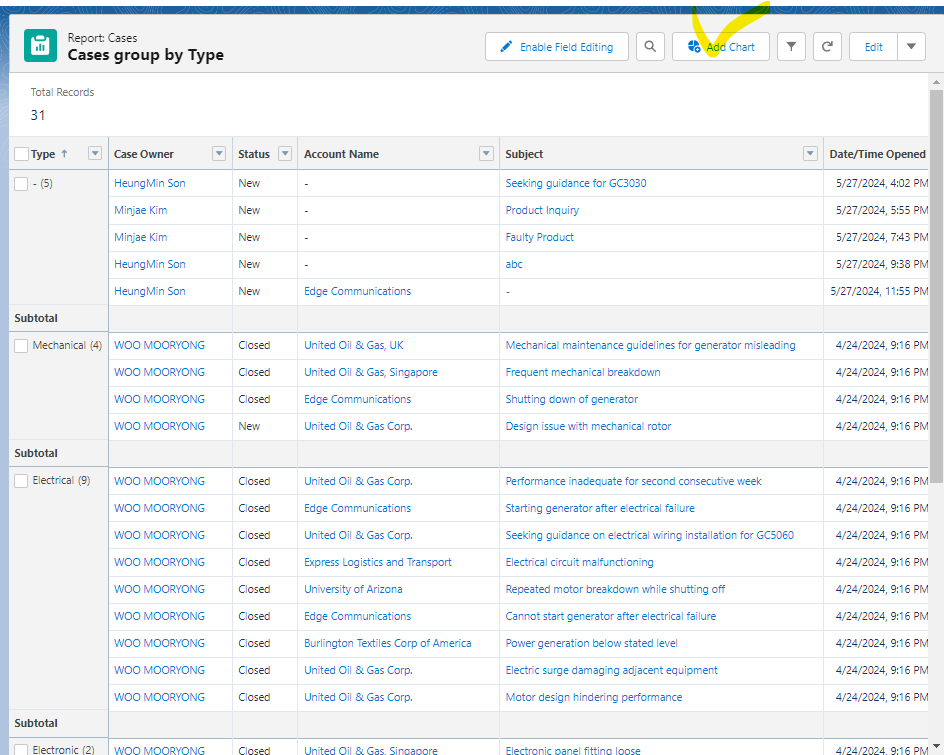Click Closed status on Frequent mechanical breakdown row
This screenshot has width=944, height=755.
pyautogui.click(x=254, y=372)
